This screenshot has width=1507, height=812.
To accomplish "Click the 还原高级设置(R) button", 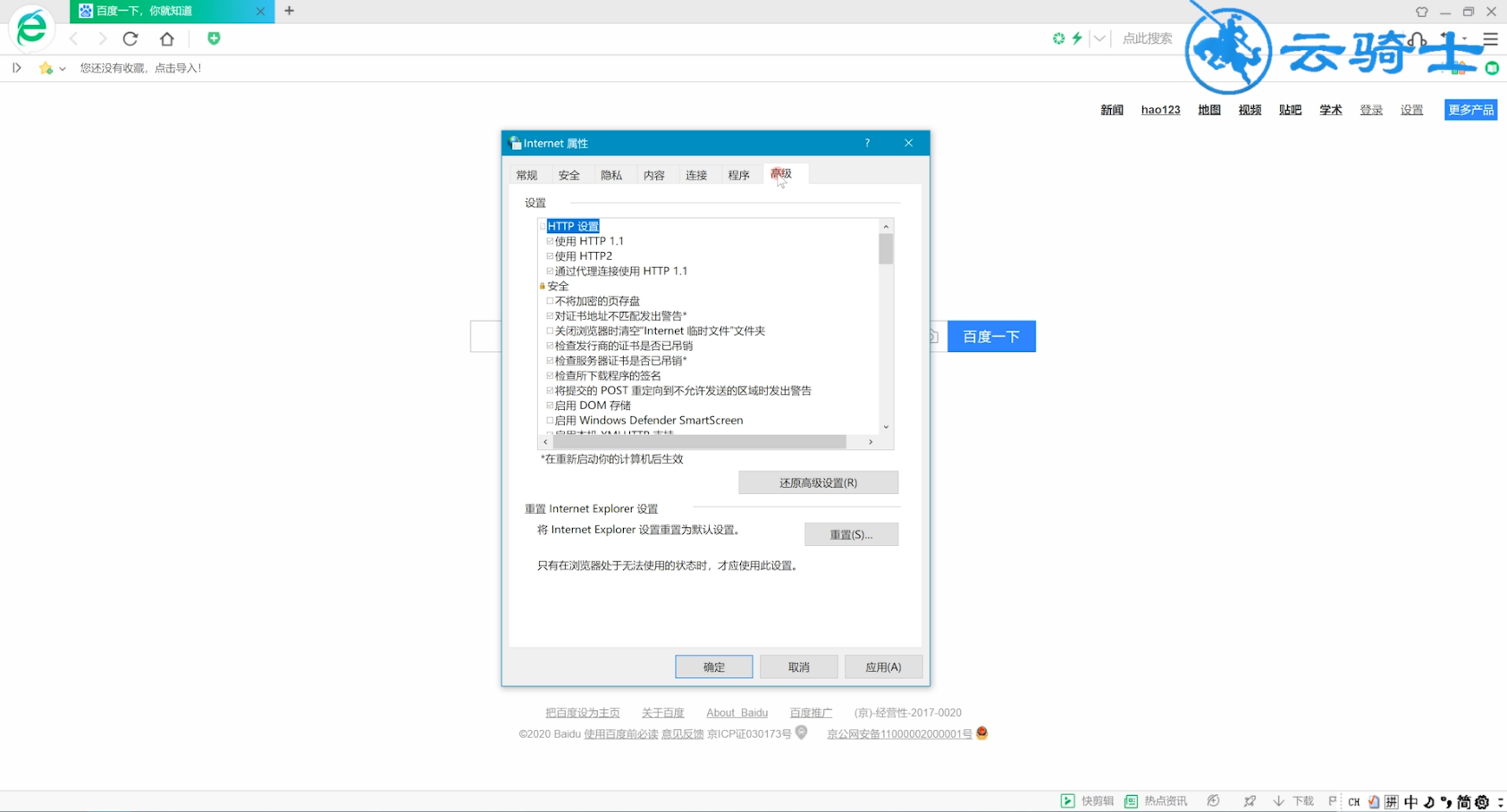I will (x=818, y=482).
